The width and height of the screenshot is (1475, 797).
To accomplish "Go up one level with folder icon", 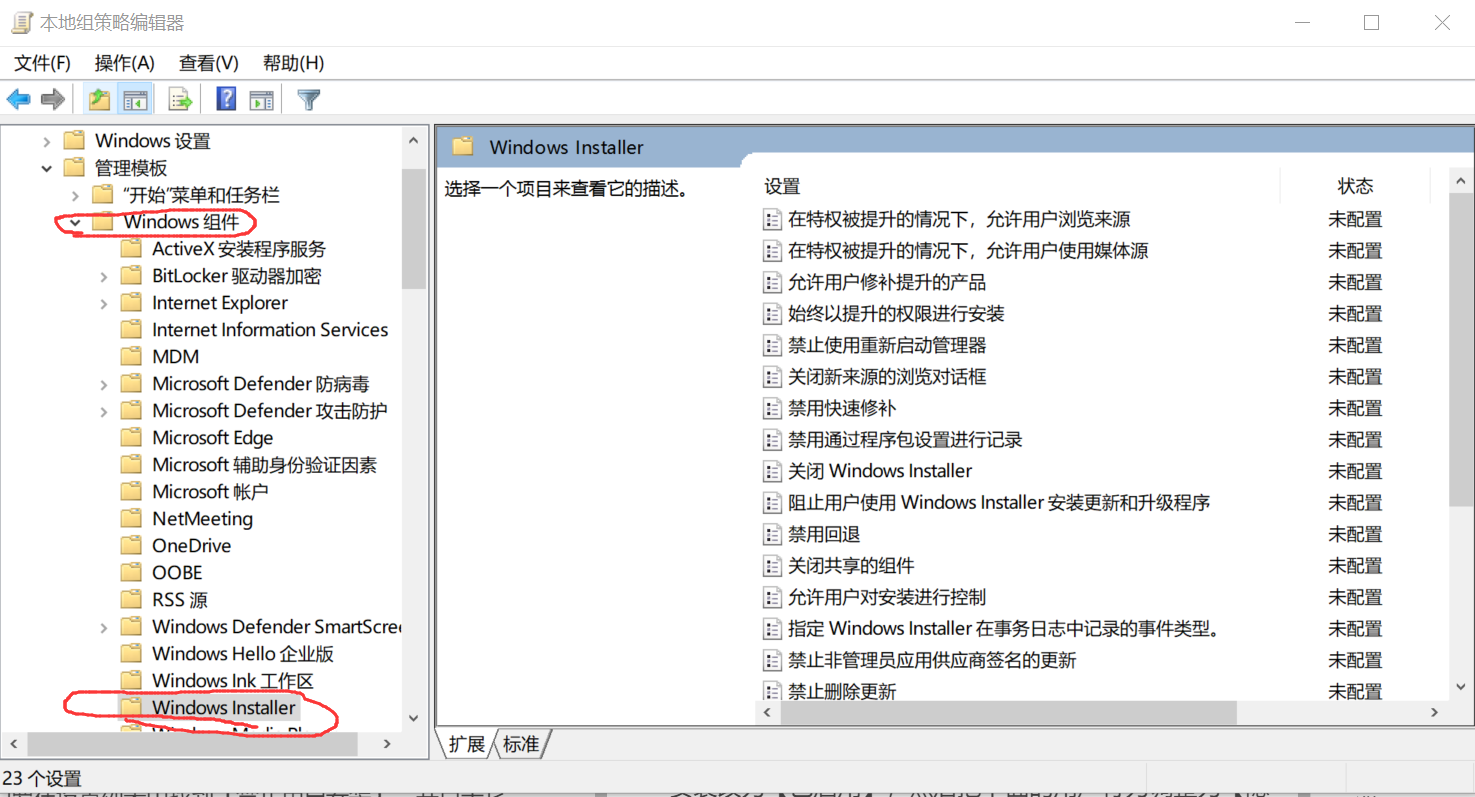I will [99, 99].
